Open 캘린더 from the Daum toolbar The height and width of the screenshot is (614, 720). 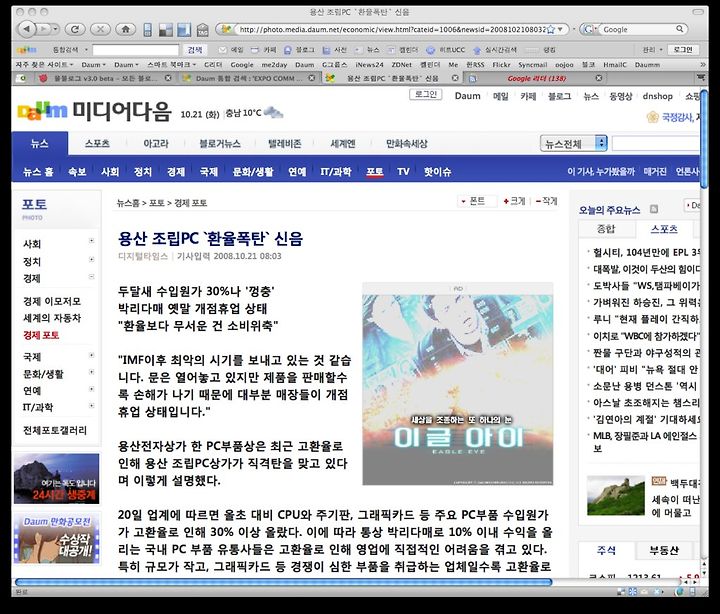(x=403, y=50)
